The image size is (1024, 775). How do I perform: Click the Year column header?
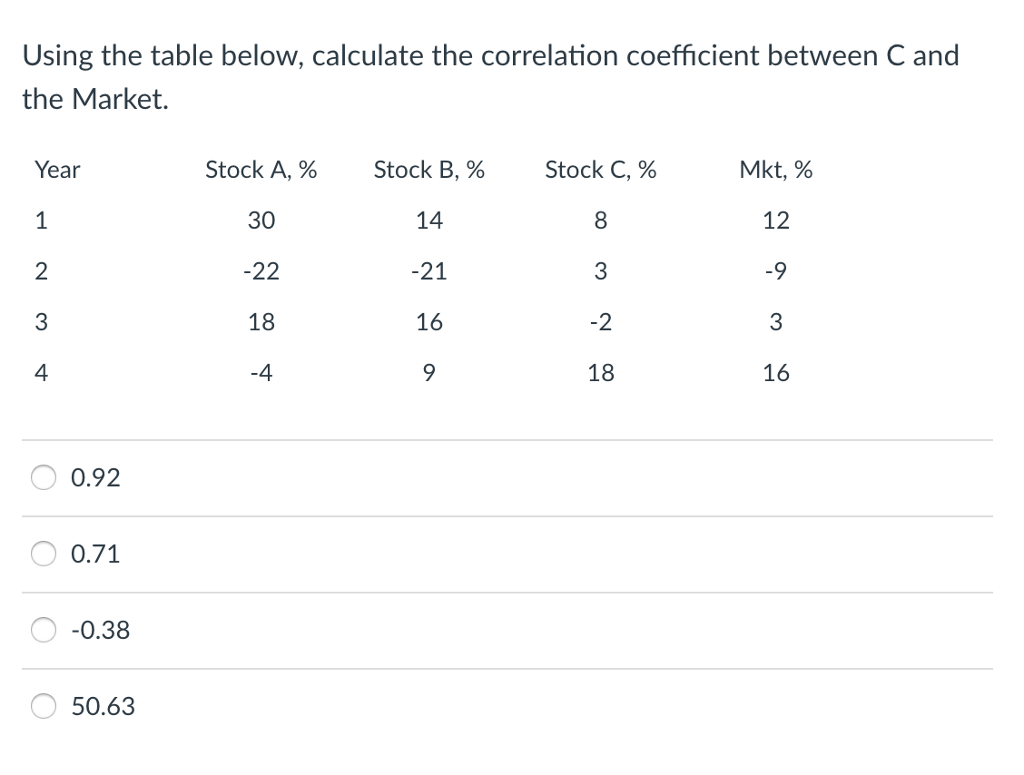coord(56,170)
